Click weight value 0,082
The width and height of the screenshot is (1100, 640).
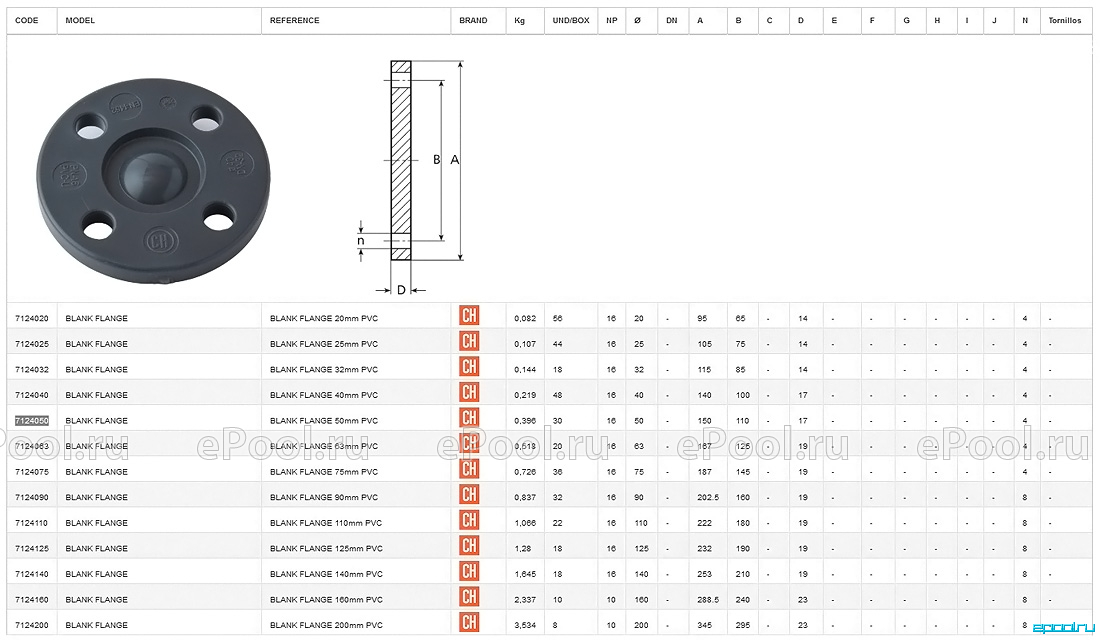point(525,319)
